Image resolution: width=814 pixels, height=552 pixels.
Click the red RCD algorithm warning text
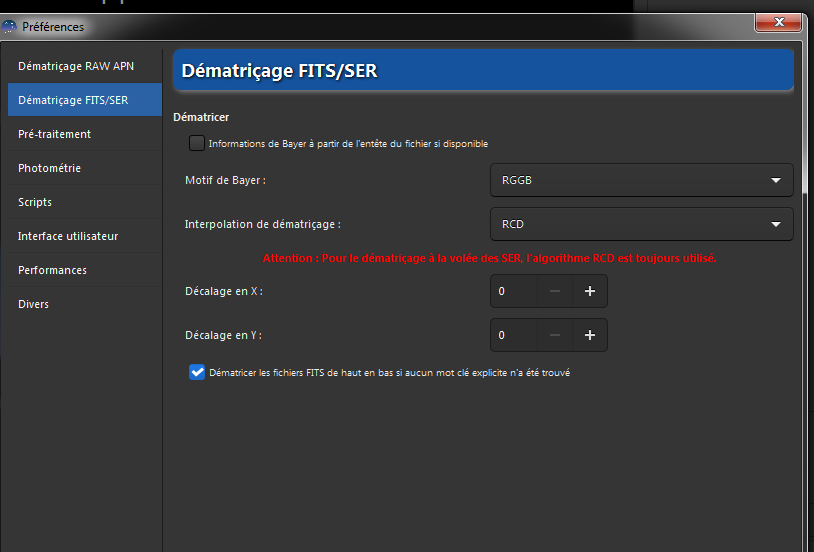pos(489,258)
